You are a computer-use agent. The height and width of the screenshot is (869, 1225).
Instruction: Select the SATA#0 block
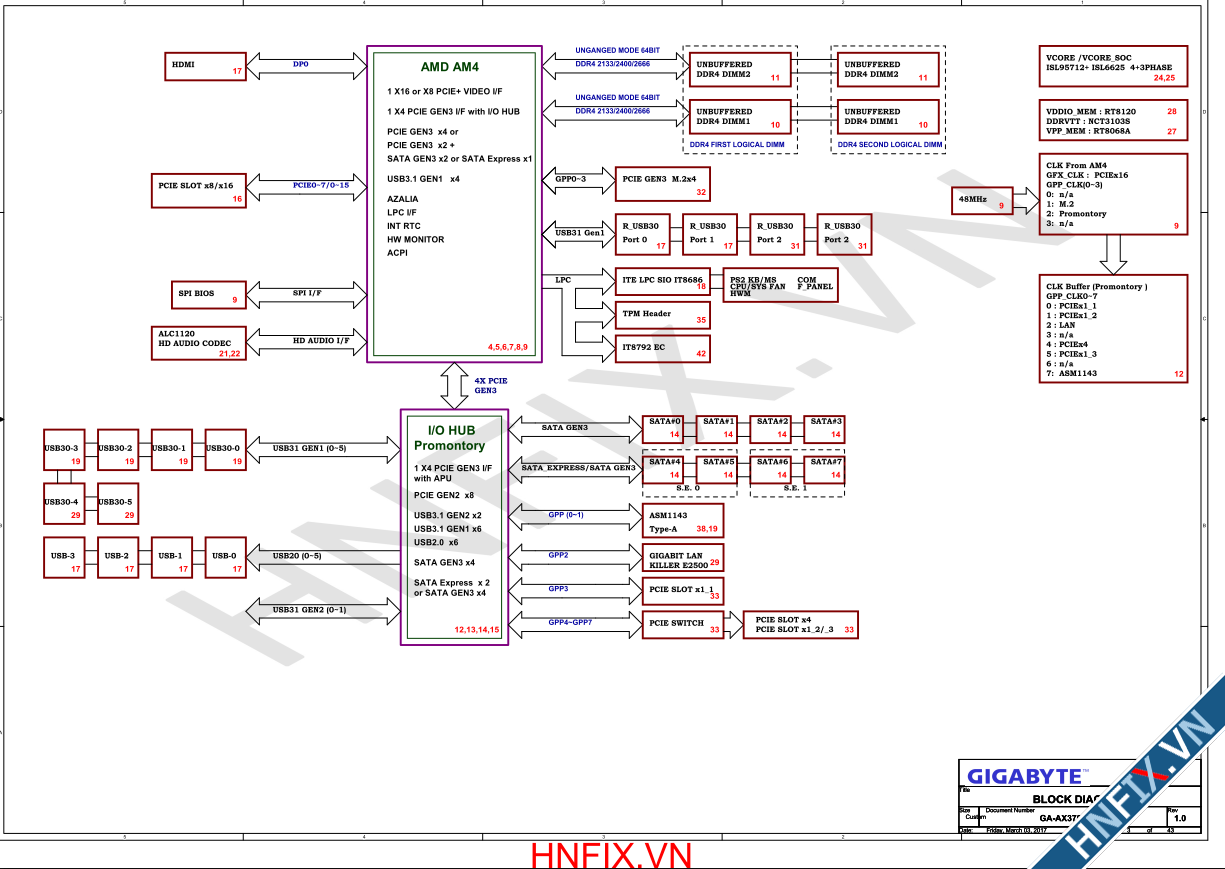point(664,428)
